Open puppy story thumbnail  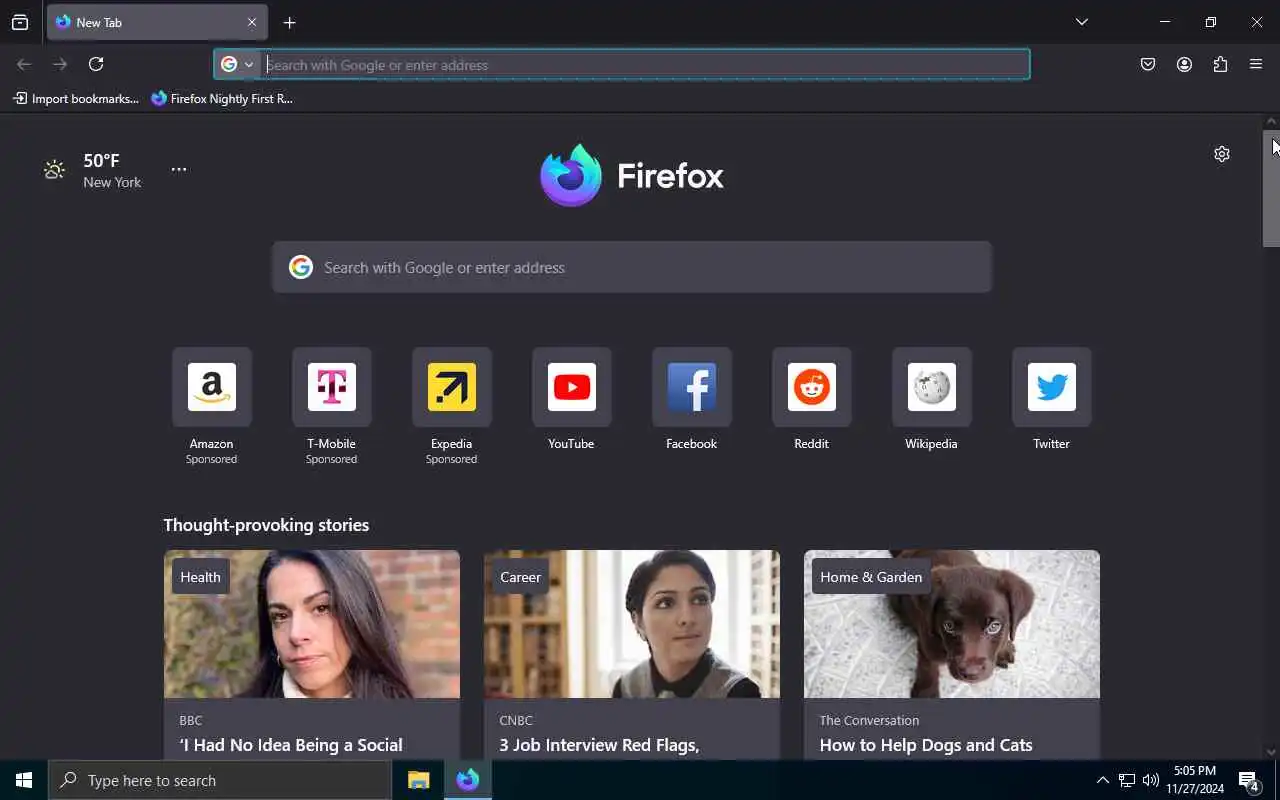click(x=952, y=624)
